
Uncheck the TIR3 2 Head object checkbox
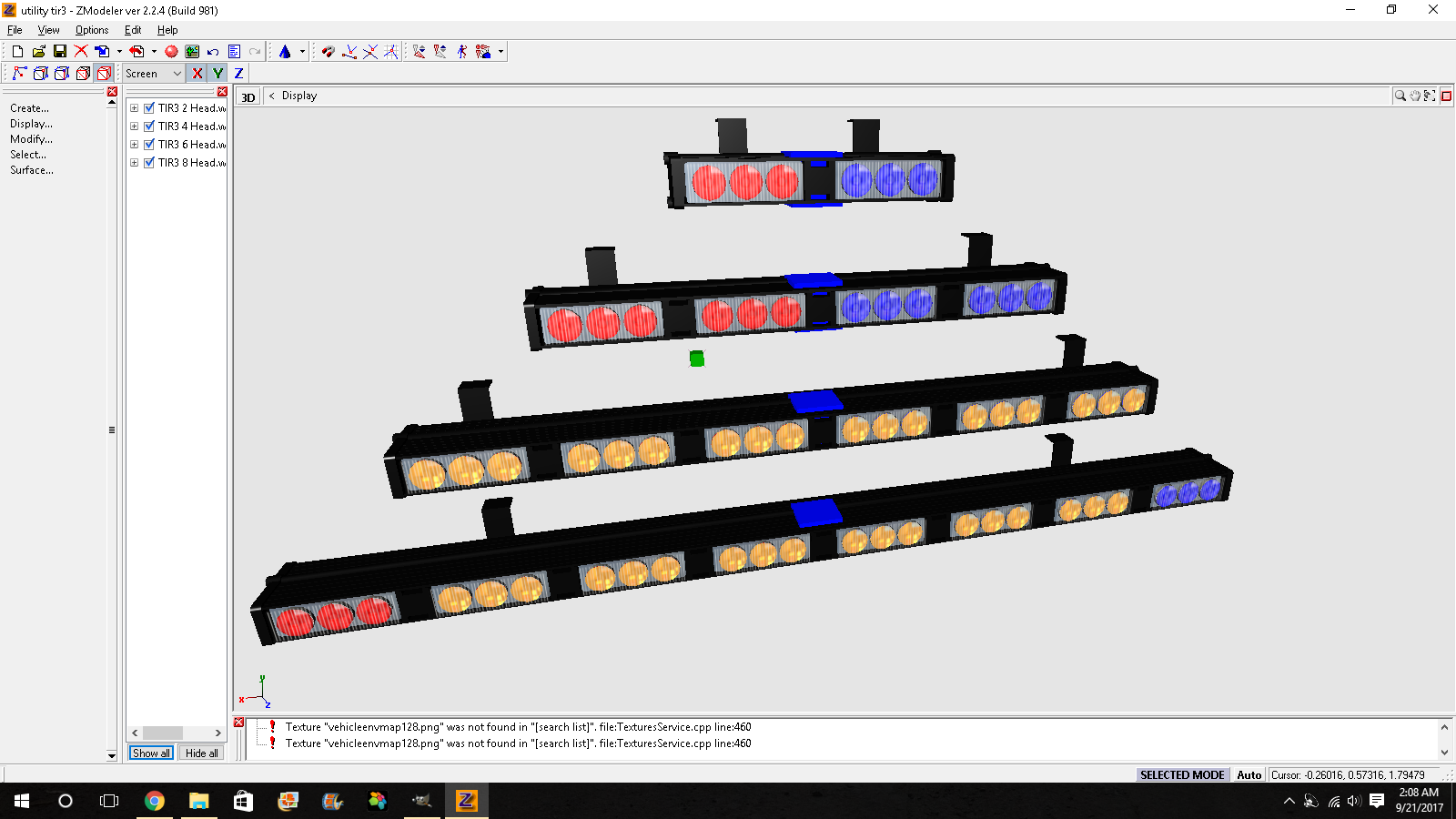point(149,108)
